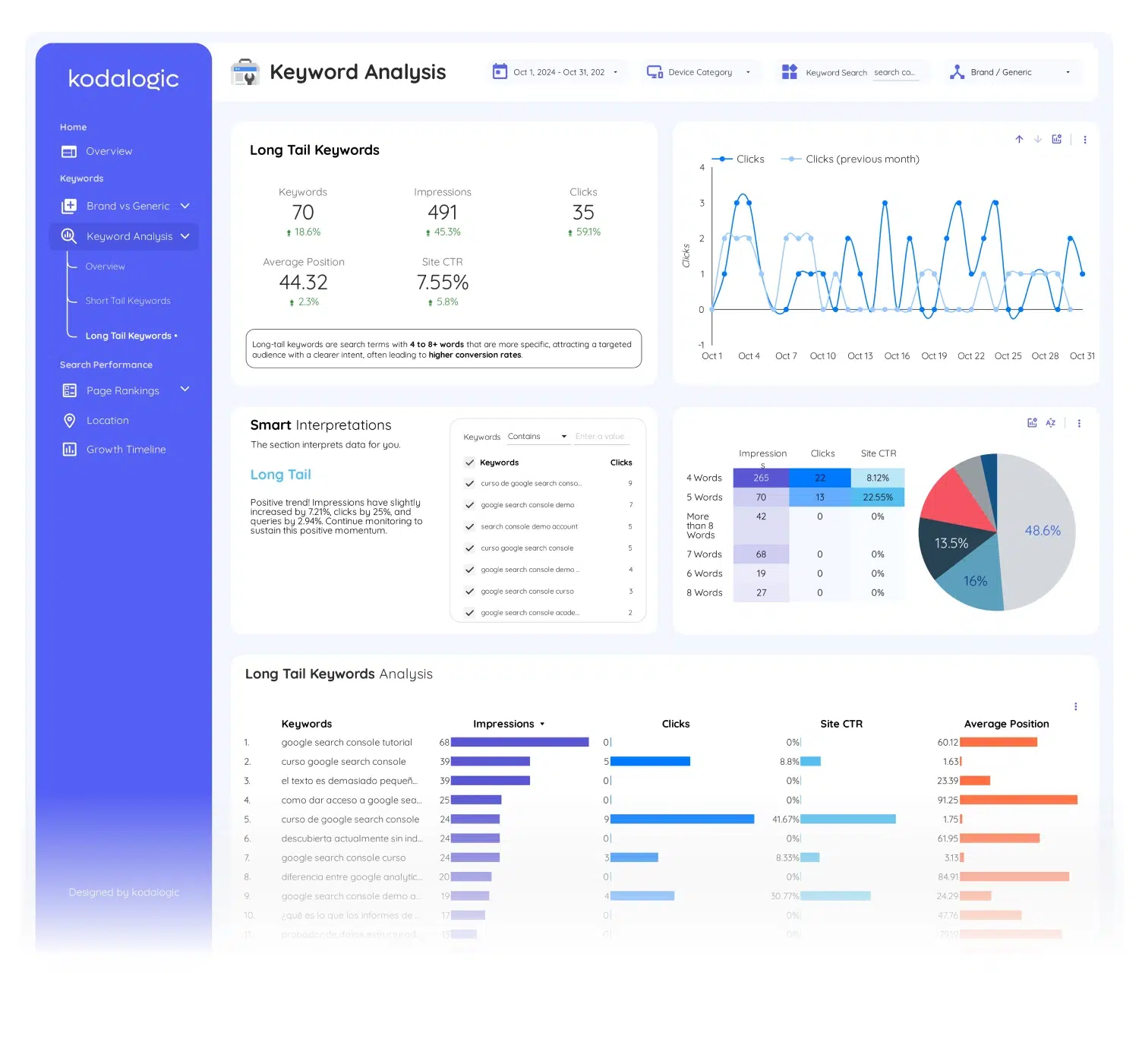Click the Long Tail link in Smart Interpretations
Viewport: 1139px width, 1064px height.
pos(281,475)
